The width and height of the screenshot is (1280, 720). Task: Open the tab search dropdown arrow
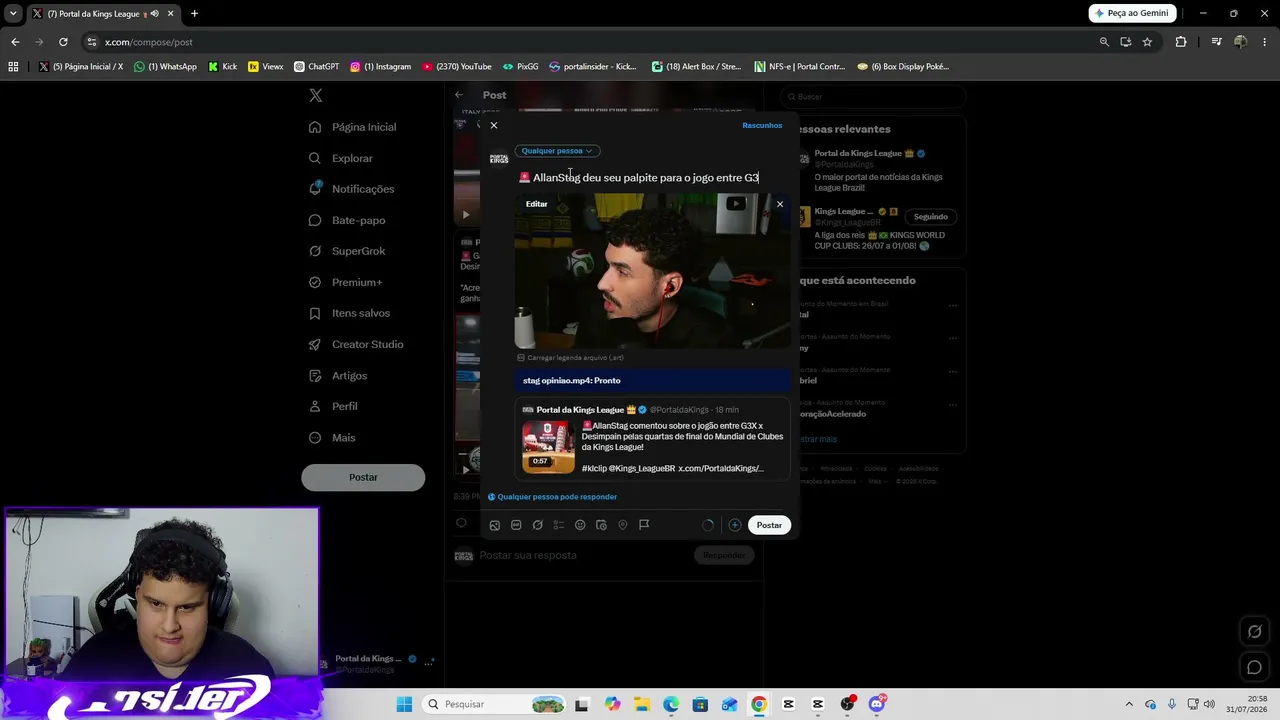coord(13,13)
